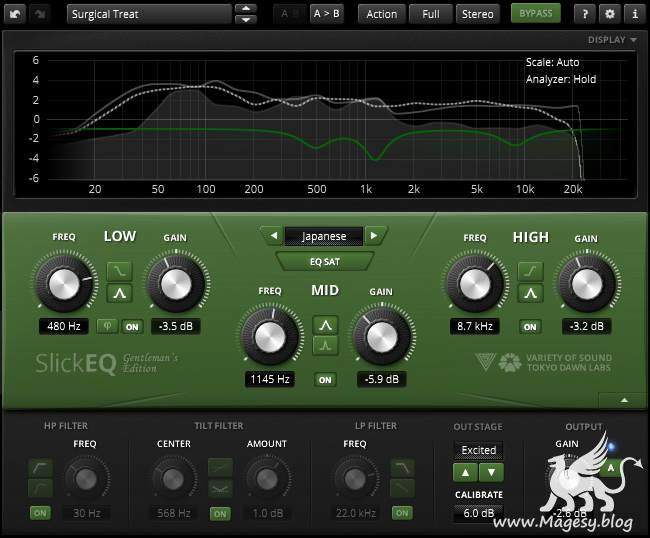
Task: Switch the A/B state button
Action: pyautogui.click(x=290, y=14)
